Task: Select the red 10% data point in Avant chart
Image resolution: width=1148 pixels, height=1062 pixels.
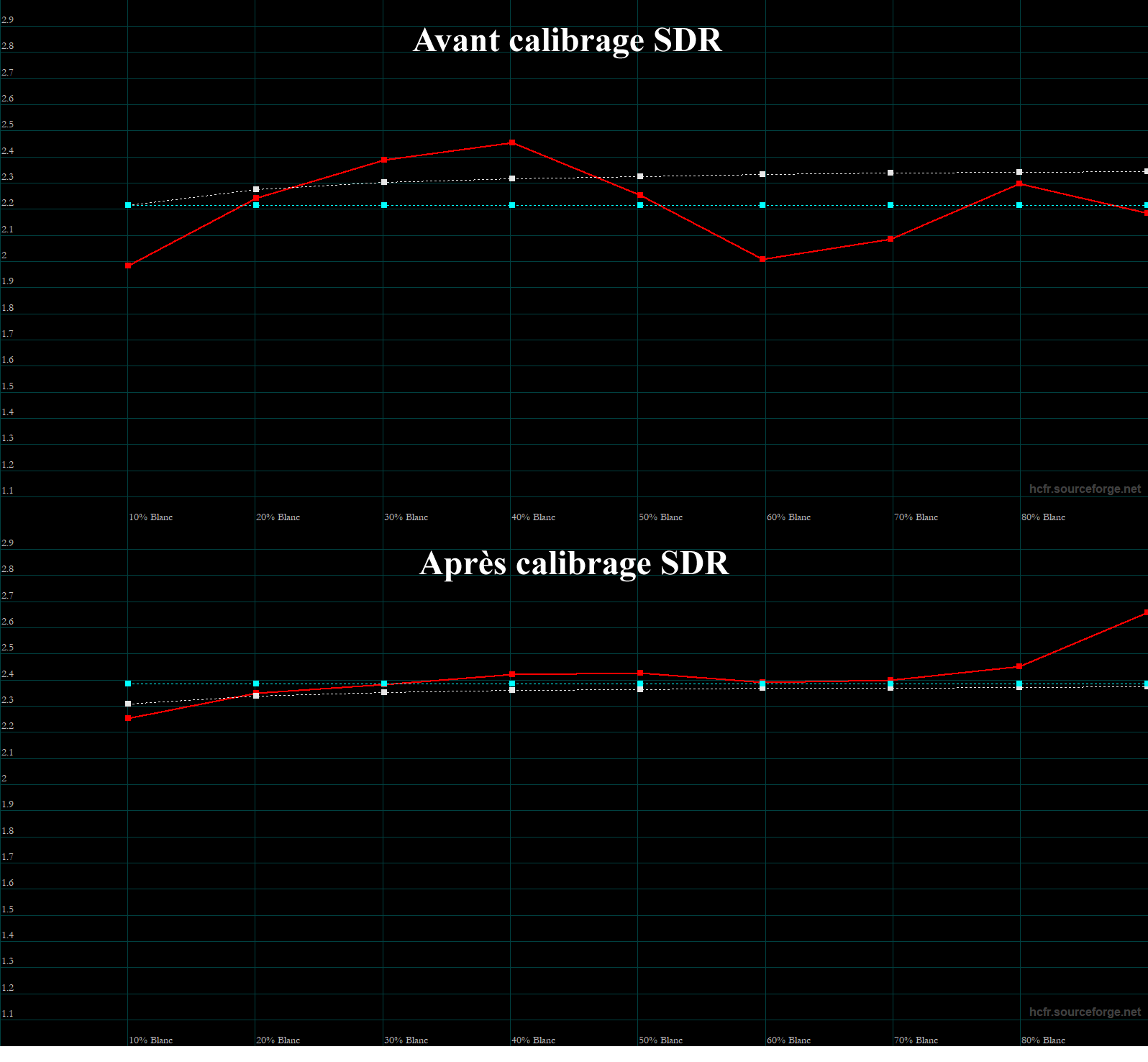Action: click(128, 265)
